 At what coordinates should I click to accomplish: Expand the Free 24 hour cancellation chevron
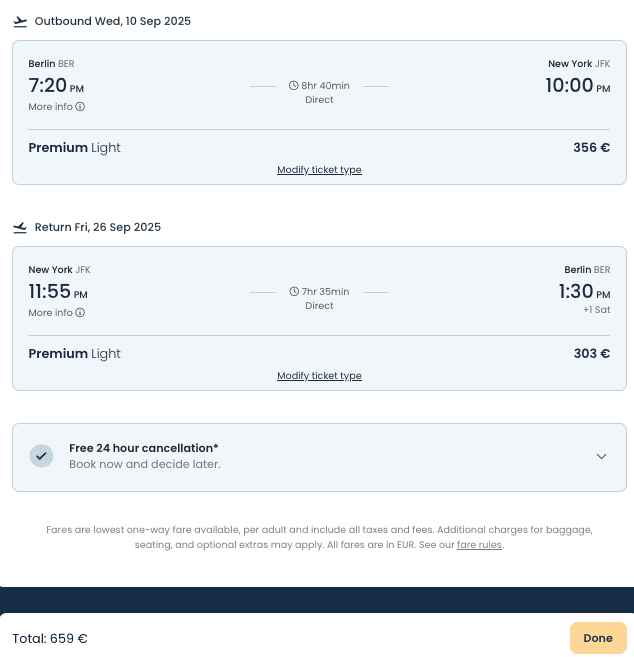601,456
